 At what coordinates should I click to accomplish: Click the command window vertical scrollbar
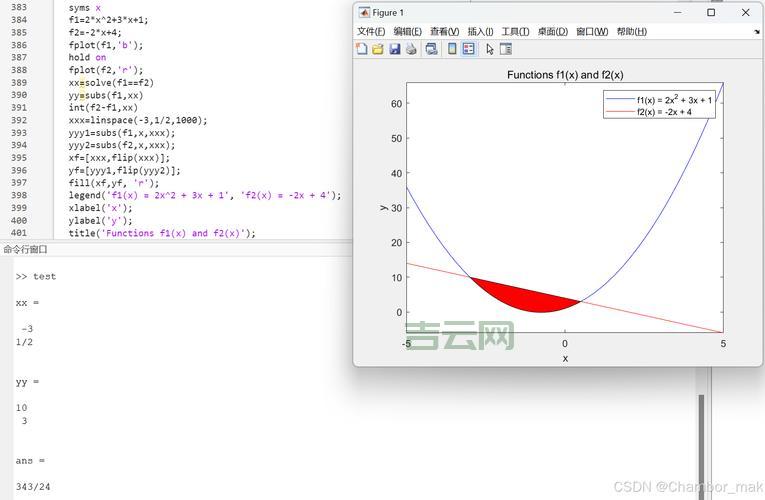click(700, 440)
